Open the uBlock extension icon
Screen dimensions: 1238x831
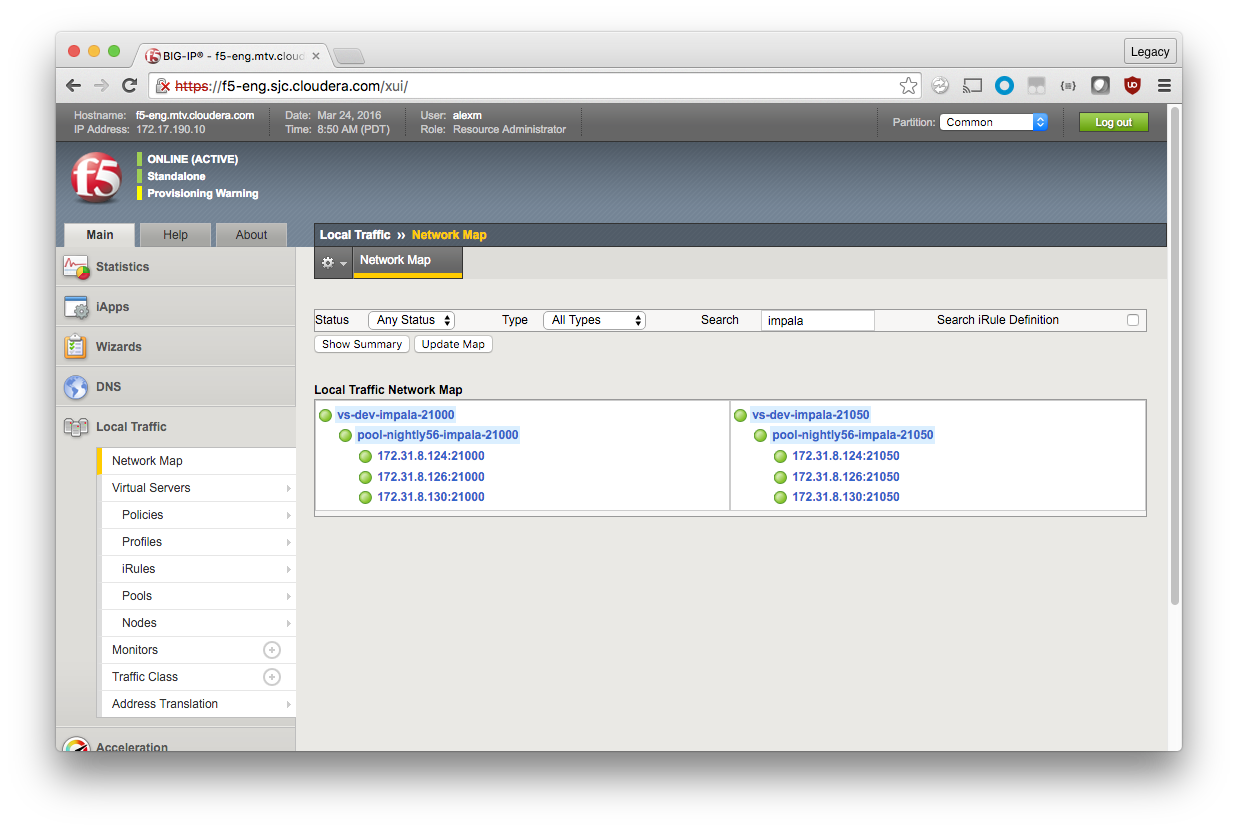point(1132,86)
